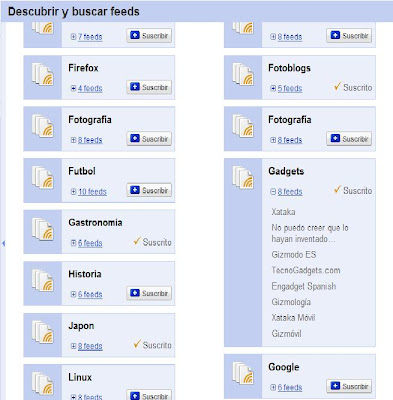Expand the Futbol 10 feeds list
This screenshot has height=400, width=393.
[73, 192]
